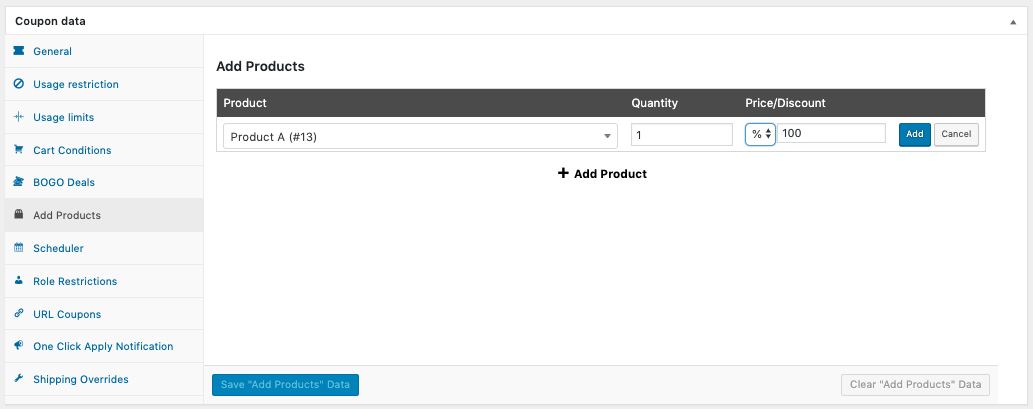The width and height of the screenshot is (1033, 409).
Task: Click the plus Add Product link
Action: [602, 174]
